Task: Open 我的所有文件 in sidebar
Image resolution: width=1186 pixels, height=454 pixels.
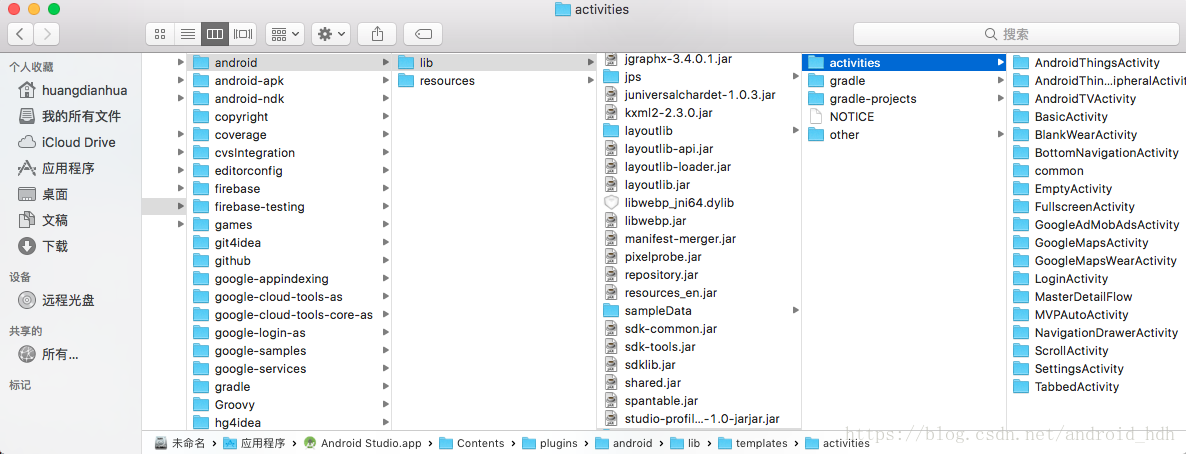Action: click(x=70, y=116)
